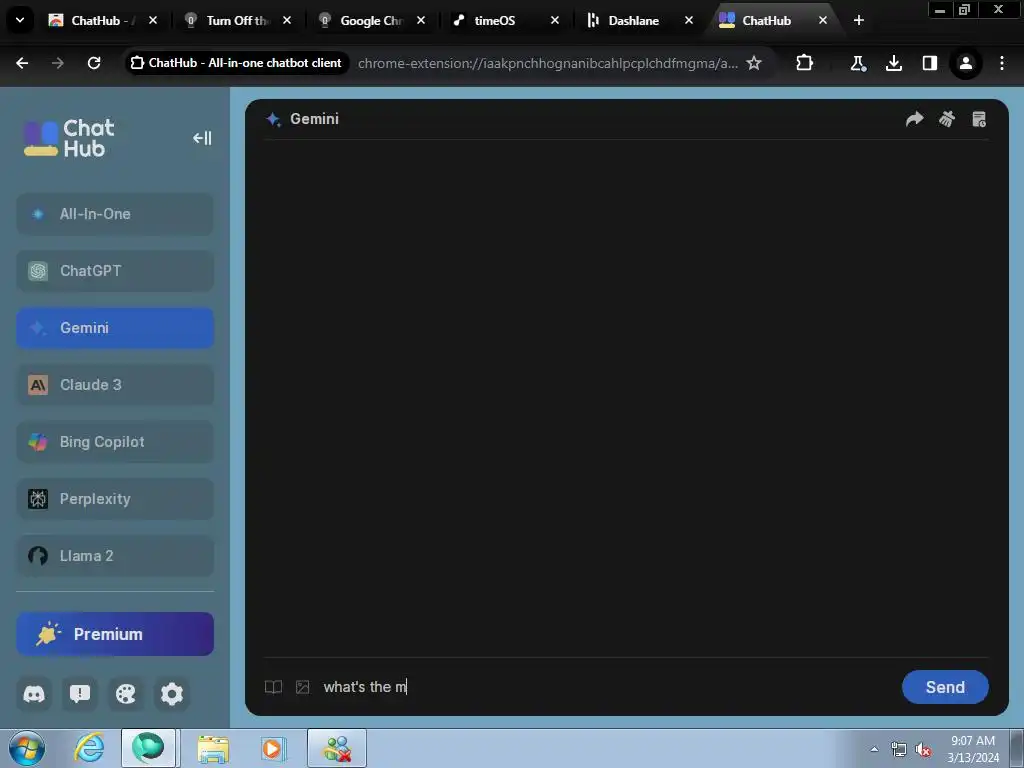
Task: Open the tab search dropdown arrow
Action: 20,20
